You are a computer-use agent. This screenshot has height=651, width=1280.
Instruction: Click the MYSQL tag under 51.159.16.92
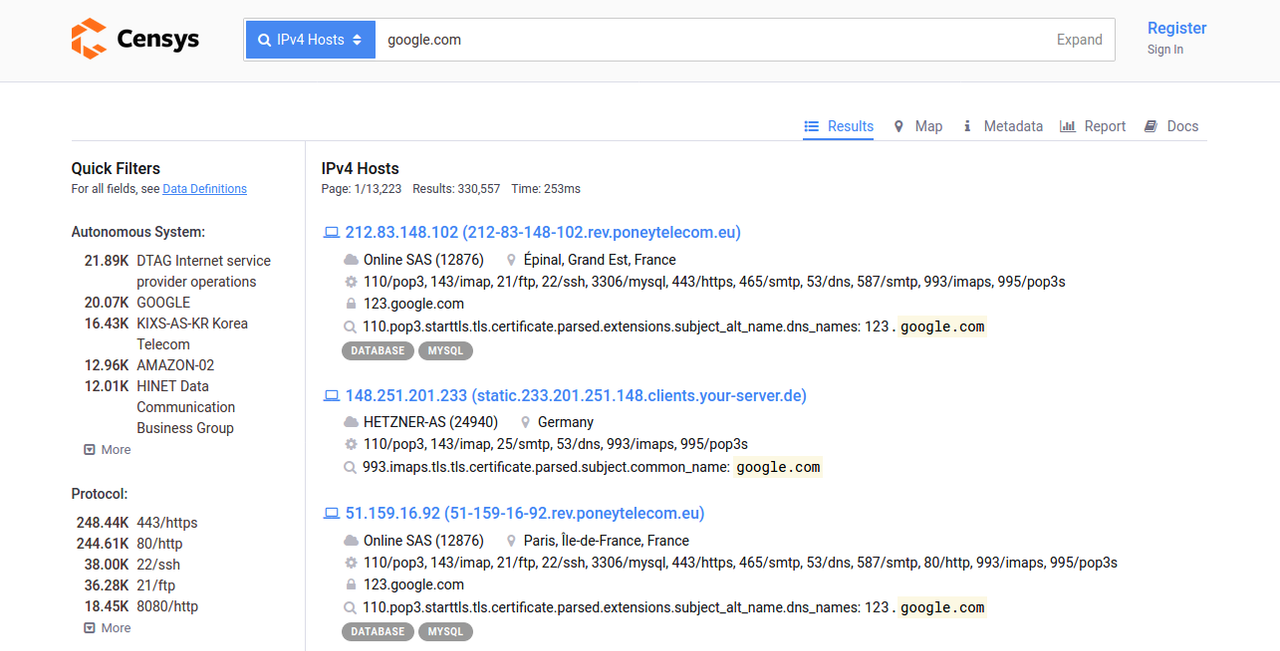[445, 632]
